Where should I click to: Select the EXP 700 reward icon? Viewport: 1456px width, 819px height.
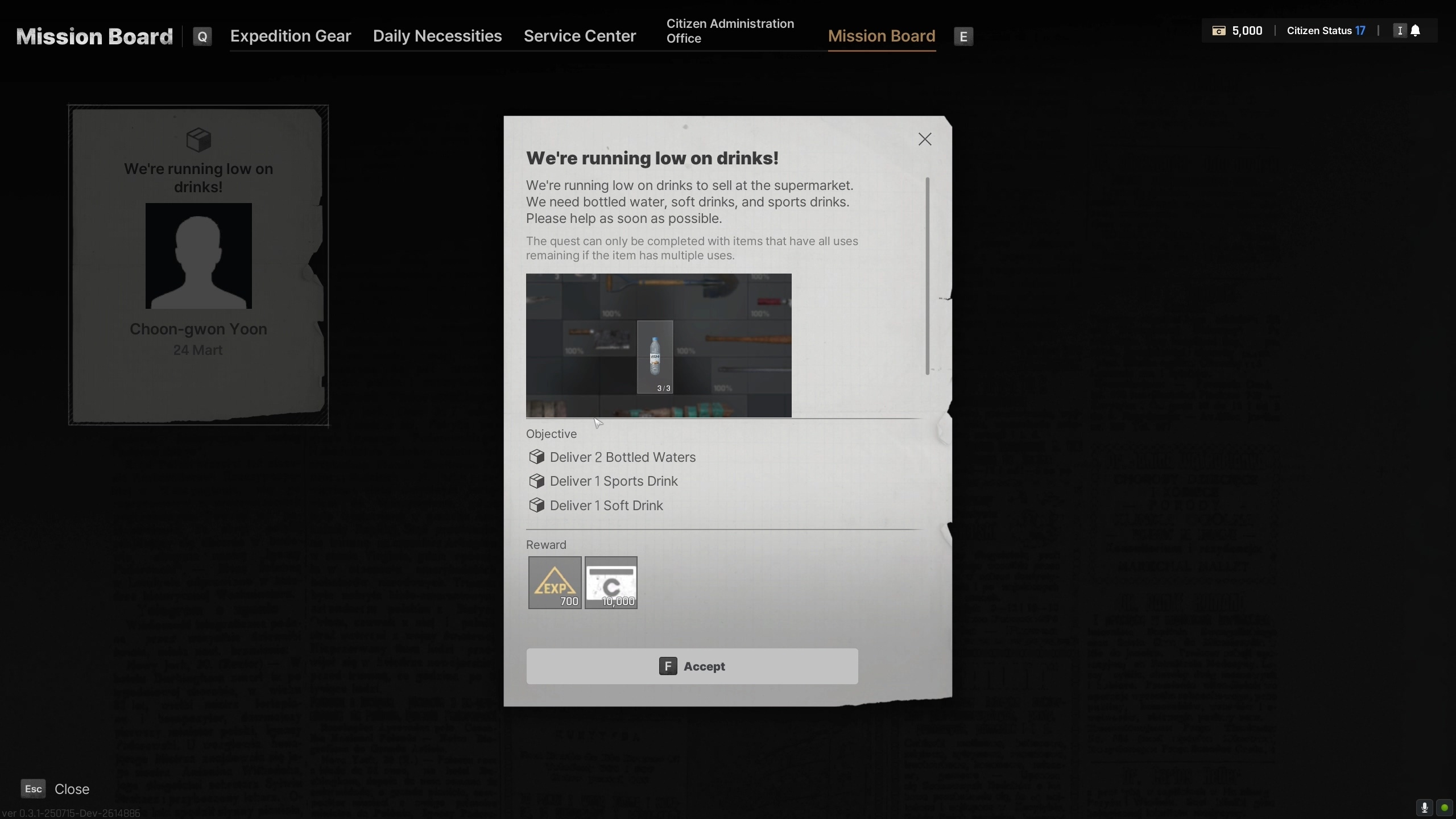click(555, 582)
